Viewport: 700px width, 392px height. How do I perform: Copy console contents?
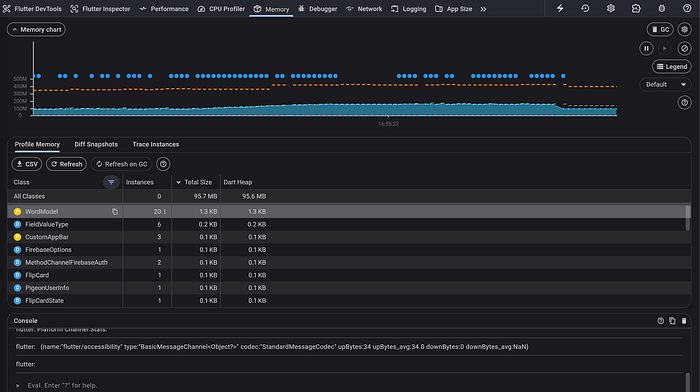pyautogui.click(x=672, y=321)
